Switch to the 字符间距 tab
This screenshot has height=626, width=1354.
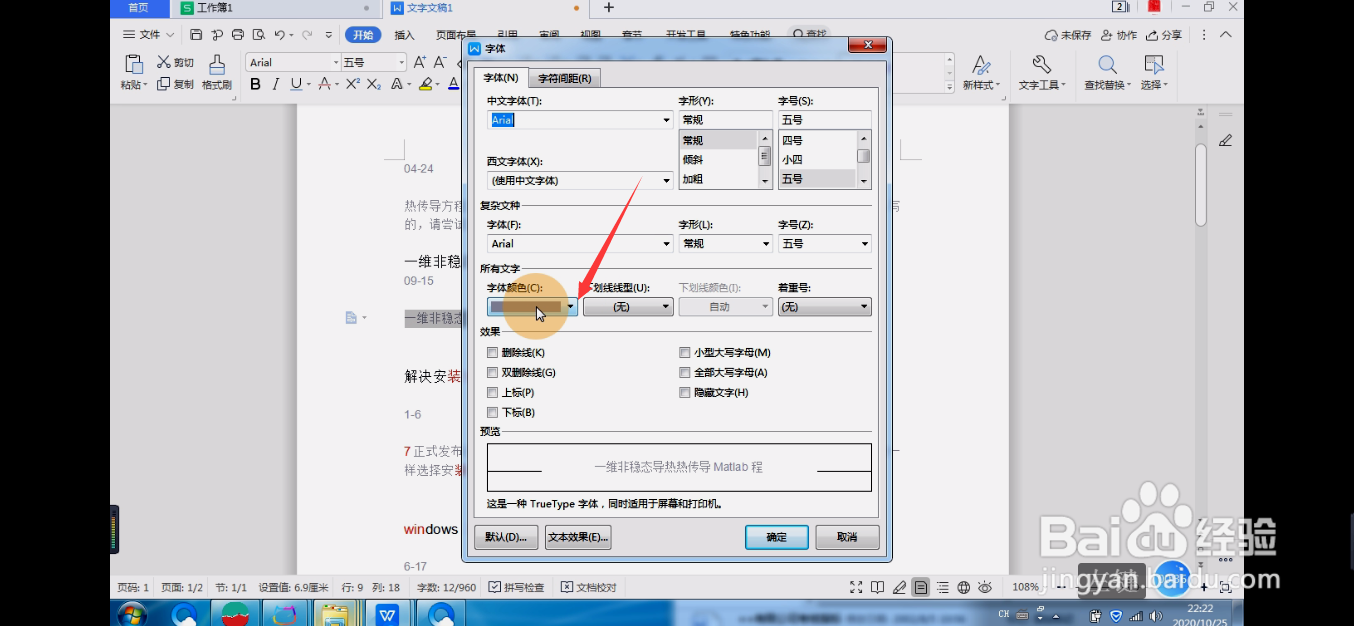coord(565,76)
